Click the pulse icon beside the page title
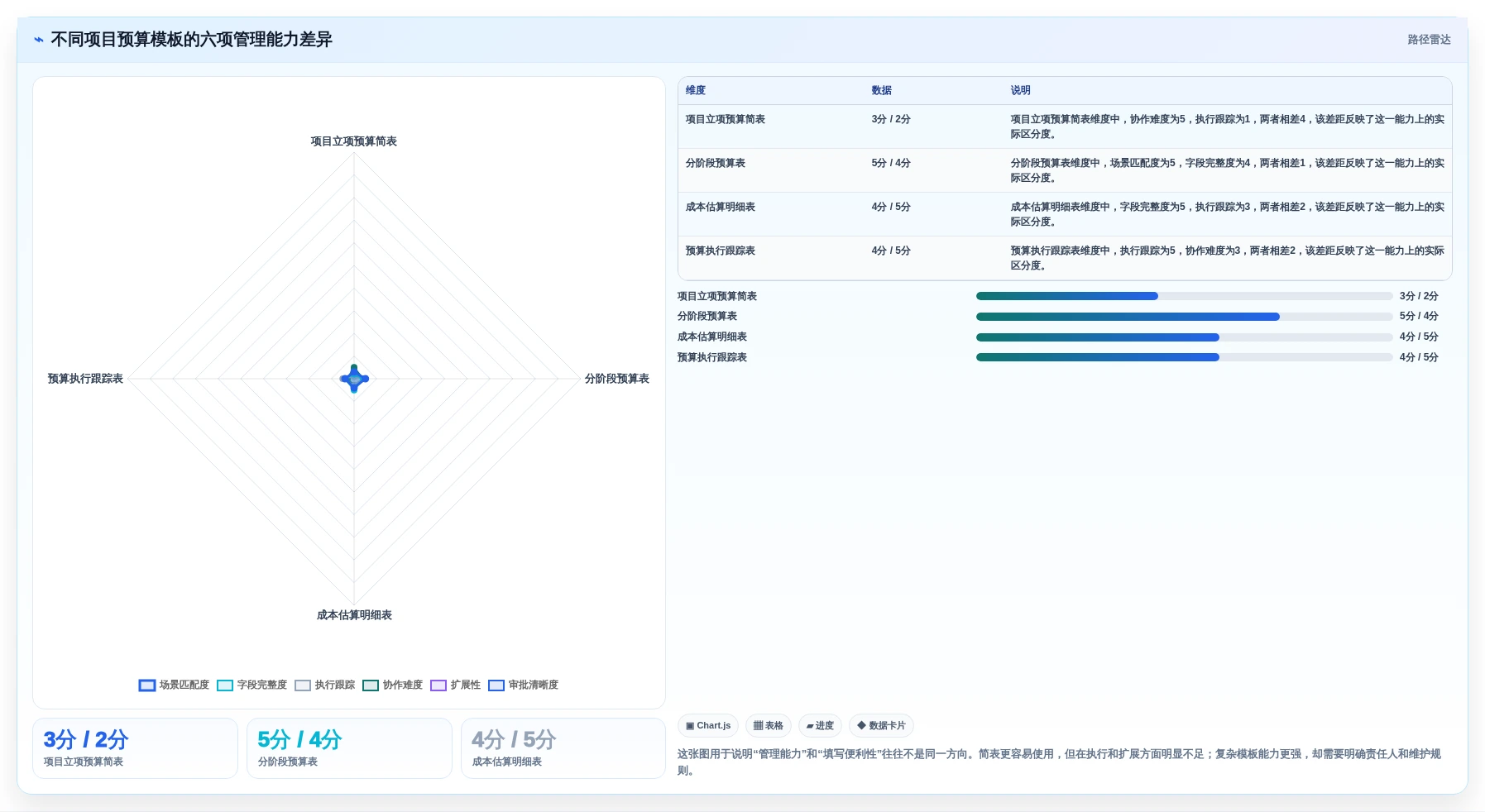This screenshot has height=812, width=1485. 39,40
